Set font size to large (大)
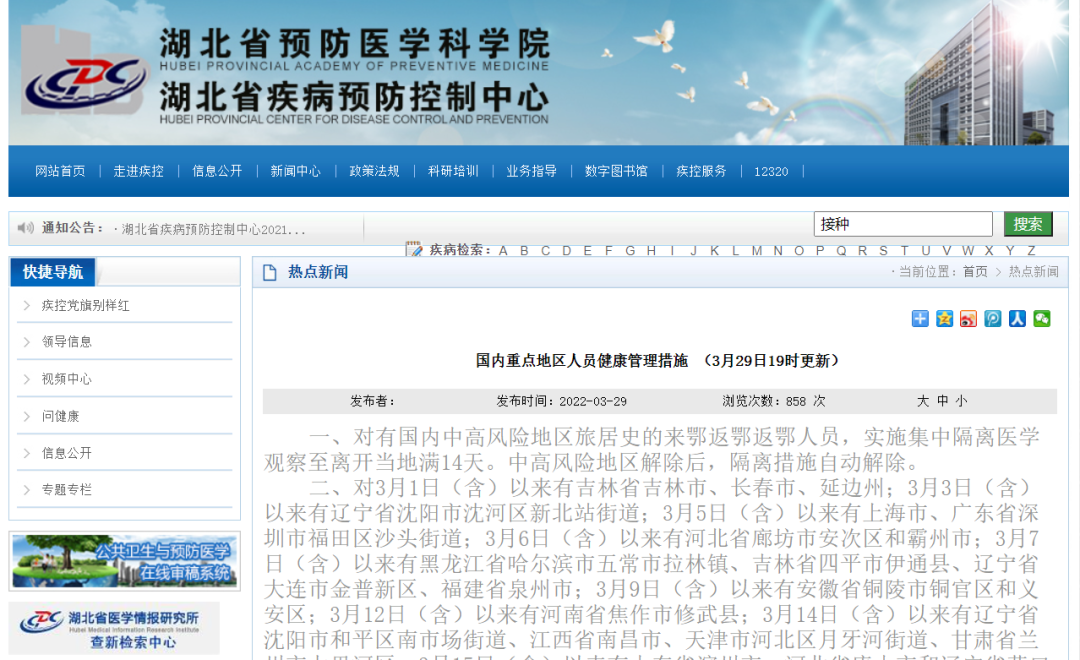 point(923,401)
